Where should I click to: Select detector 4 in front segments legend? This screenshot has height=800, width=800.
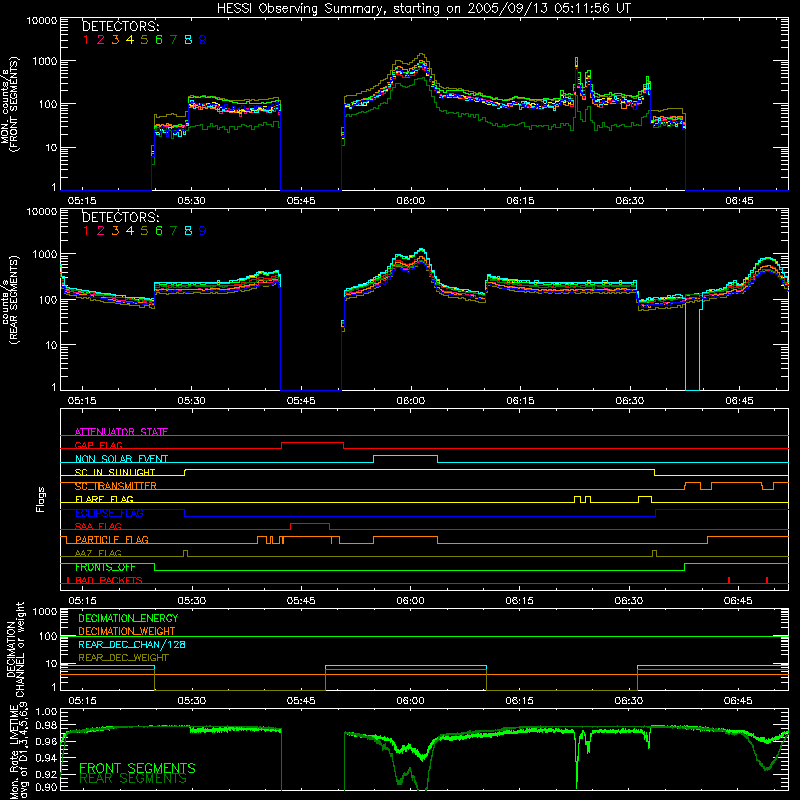click(130, 40)
